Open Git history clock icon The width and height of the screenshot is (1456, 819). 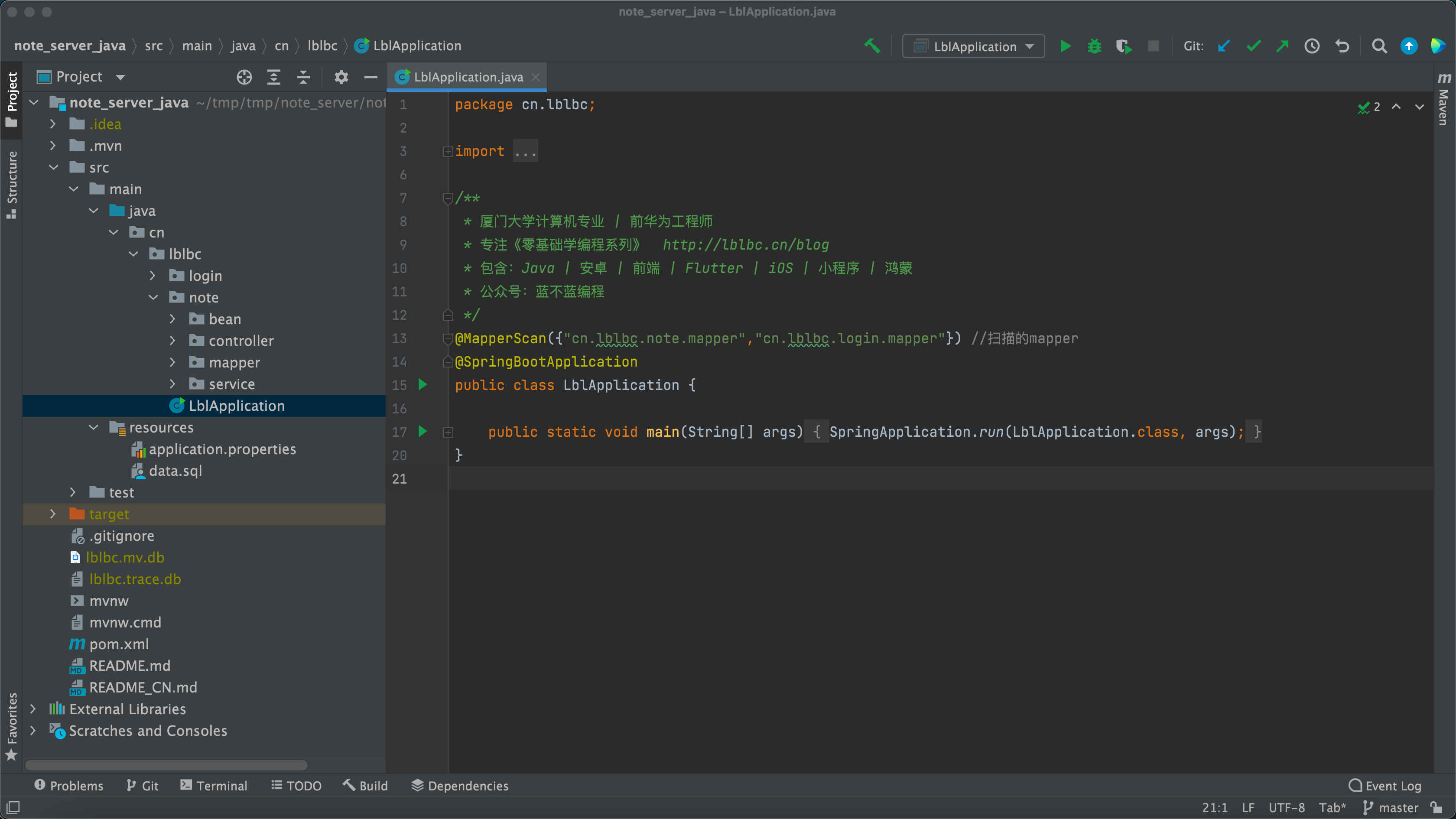point(1312,46)
